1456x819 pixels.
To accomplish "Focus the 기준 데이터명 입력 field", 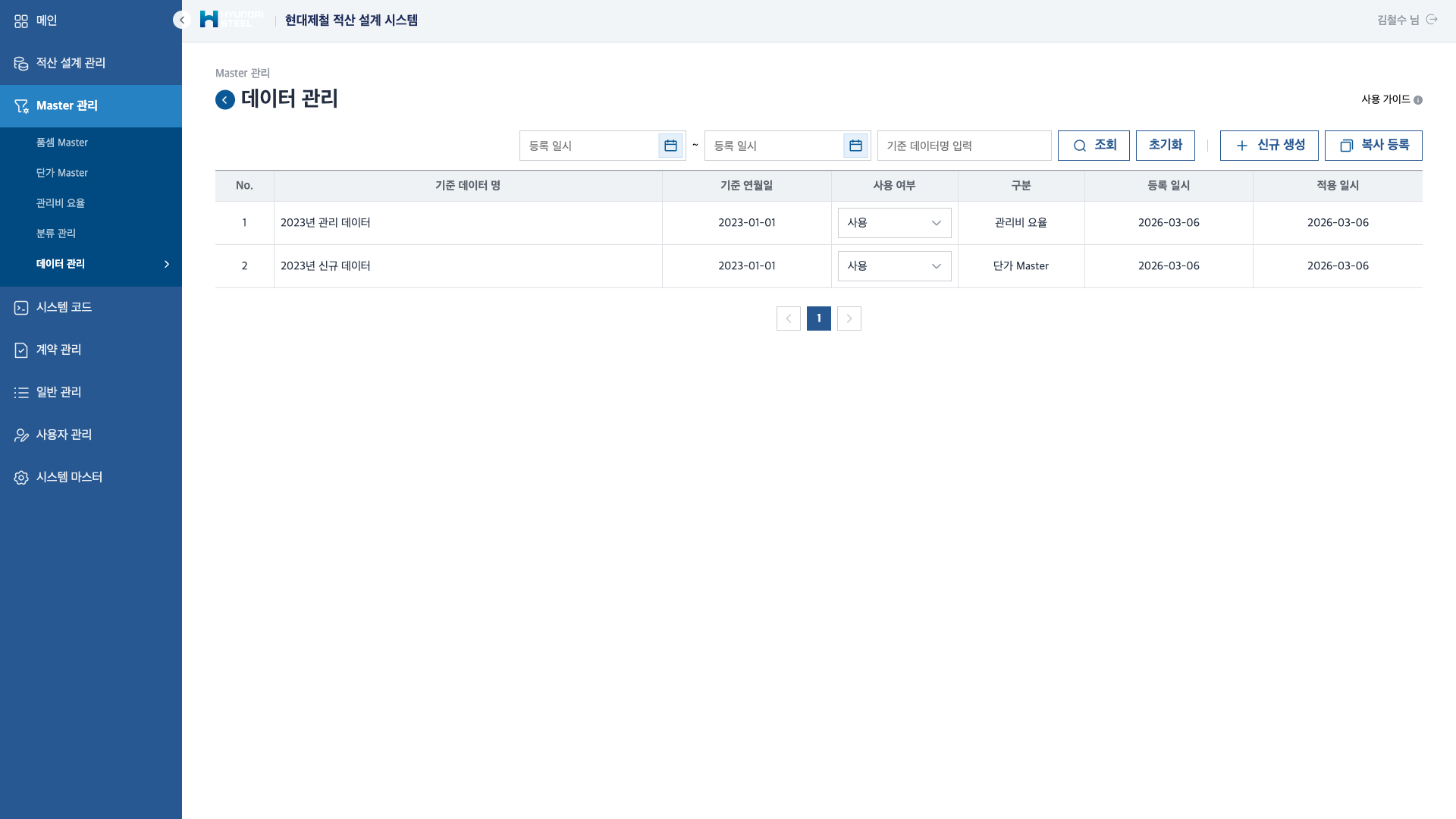I will (x=963, y=146).
